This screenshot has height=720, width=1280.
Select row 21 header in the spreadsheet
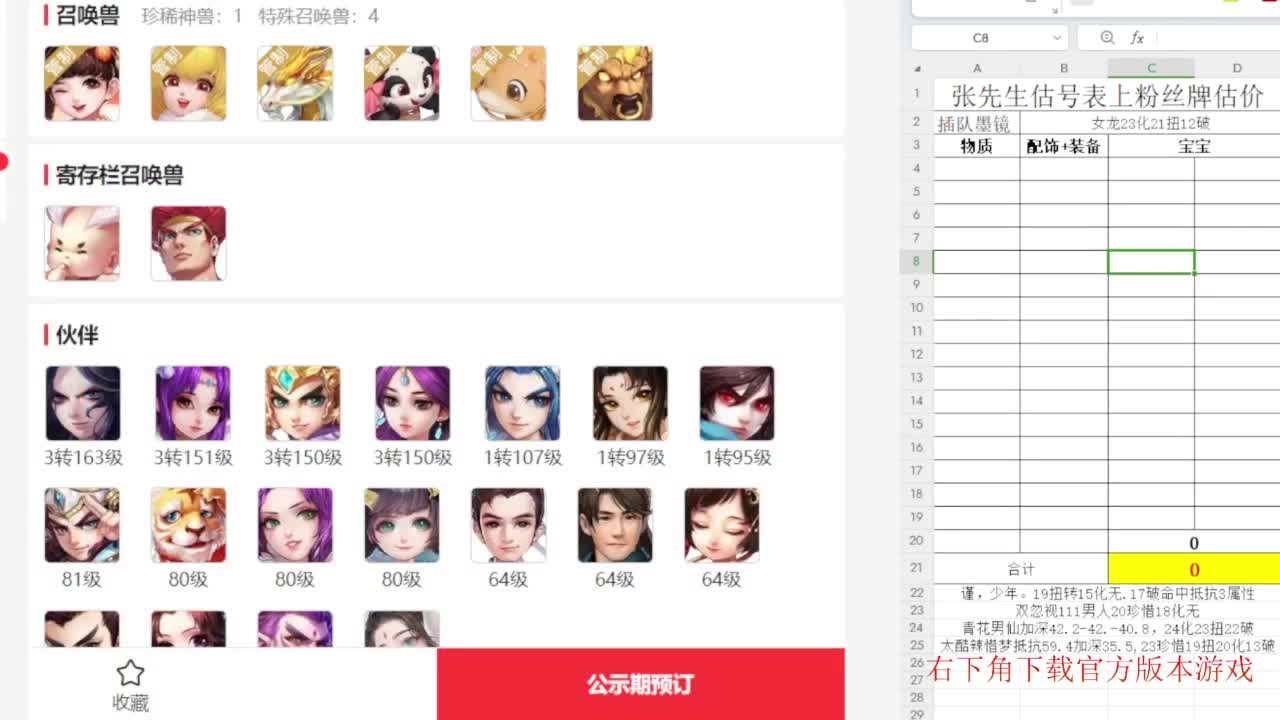tap(917, 568)
